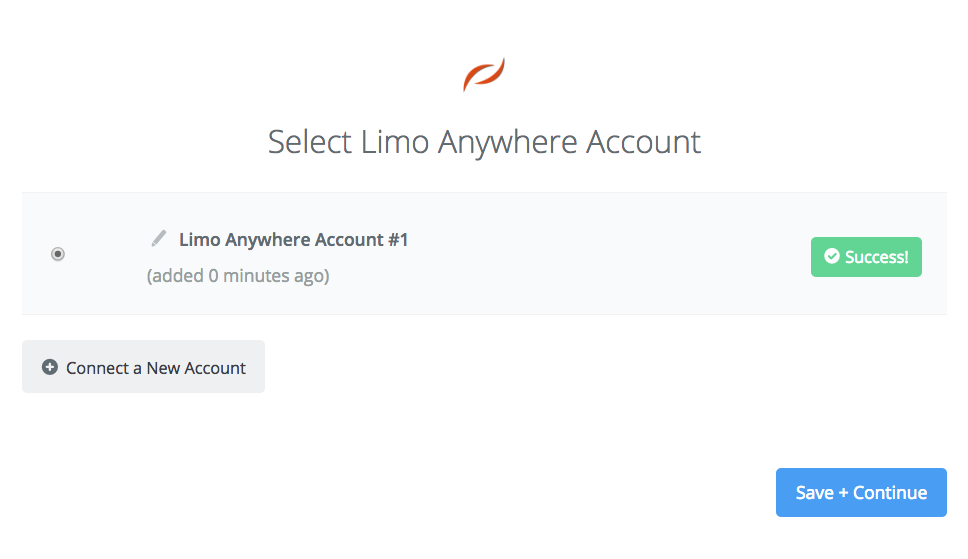Select the Limo Anywhere Account #1 radio button
The width and height of the screenshot is (968, 559).
point(57,254)
